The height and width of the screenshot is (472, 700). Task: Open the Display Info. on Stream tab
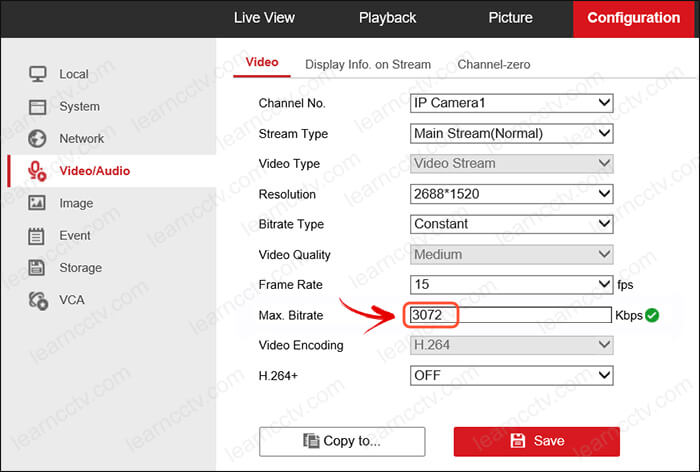368,64
